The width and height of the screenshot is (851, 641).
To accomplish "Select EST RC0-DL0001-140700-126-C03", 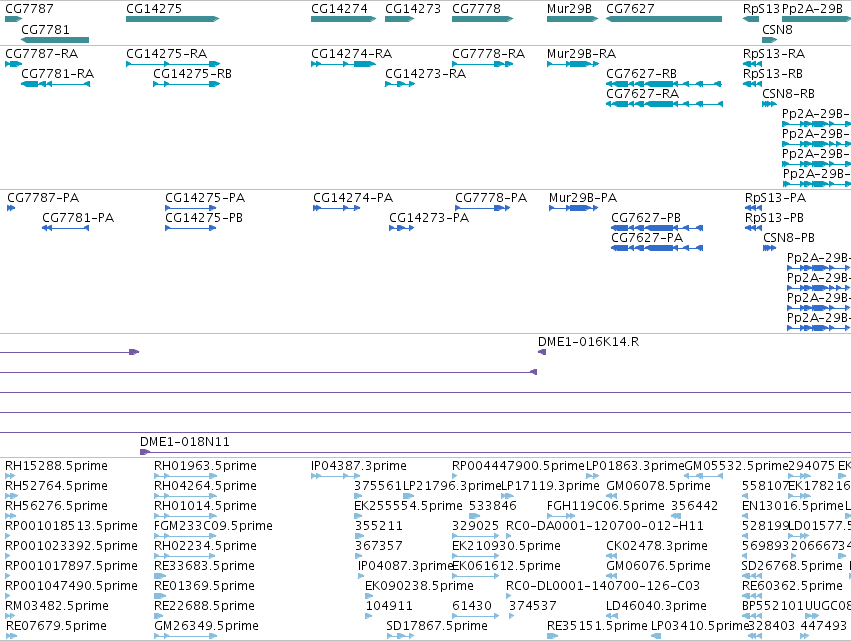I will (509, 596).
